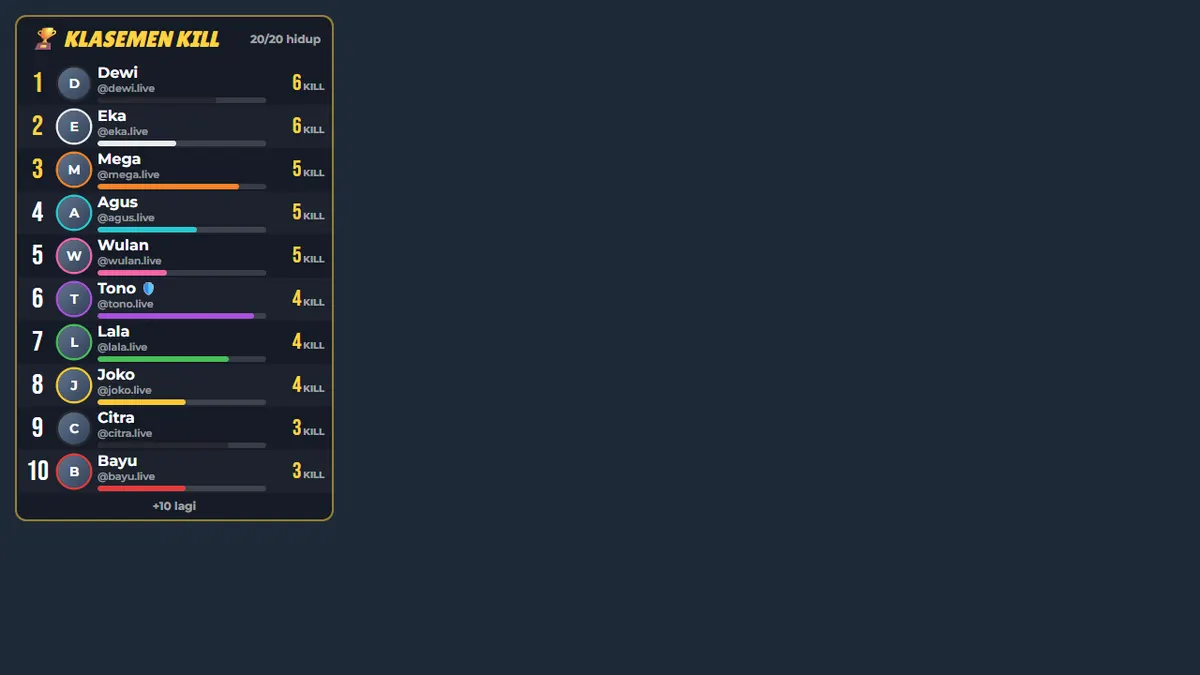The image size is (1200, 675).
Task: Click Eka's "6 KILL" score
Action: [308, 126]
